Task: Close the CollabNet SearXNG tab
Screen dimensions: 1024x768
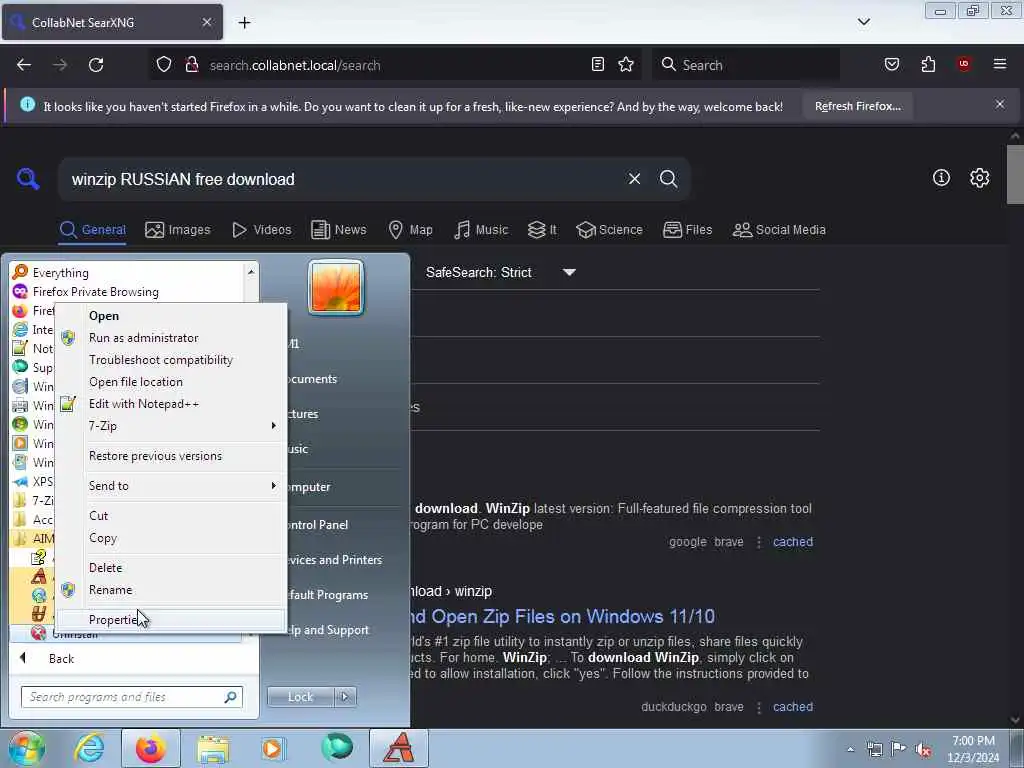Action: pyautogui.click(x=206, y=22)
